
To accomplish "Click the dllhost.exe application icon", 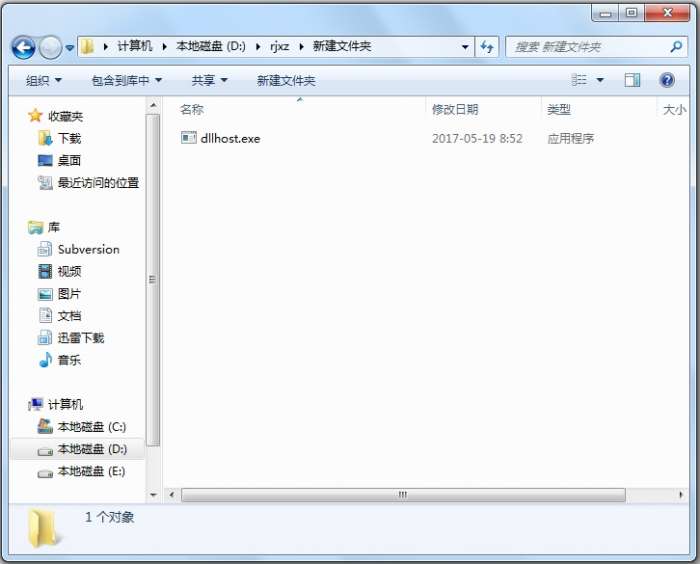I will click(x=188, y=138).
